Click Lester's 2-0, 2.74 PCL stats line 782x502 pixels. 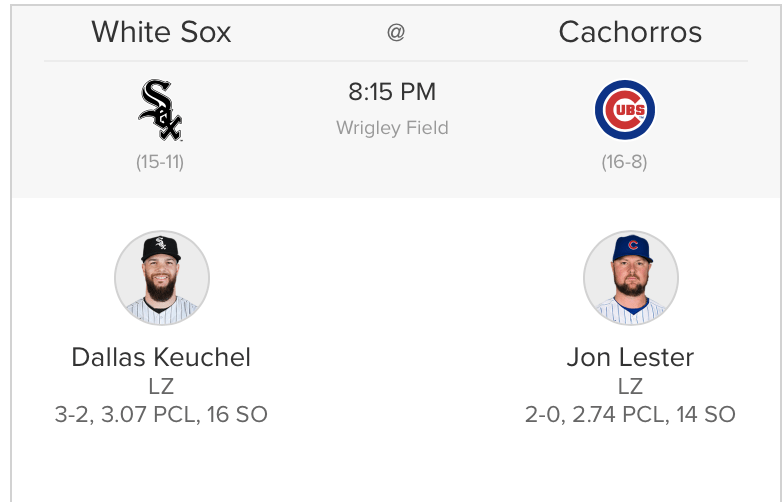point(630,414)
